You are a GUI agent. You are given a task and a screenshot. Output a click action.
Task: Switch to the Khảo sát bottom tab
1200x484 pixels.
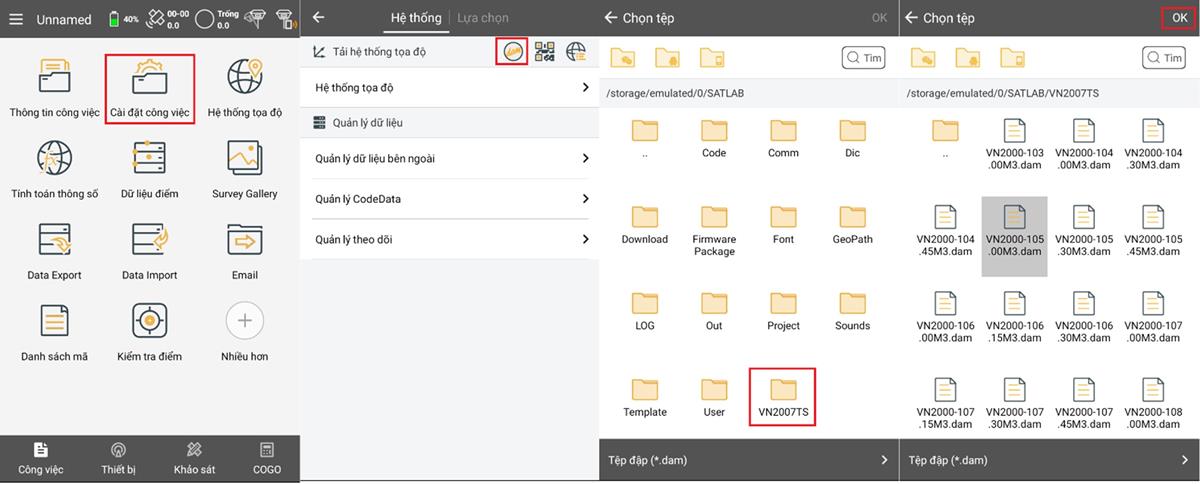pos(194,458)
